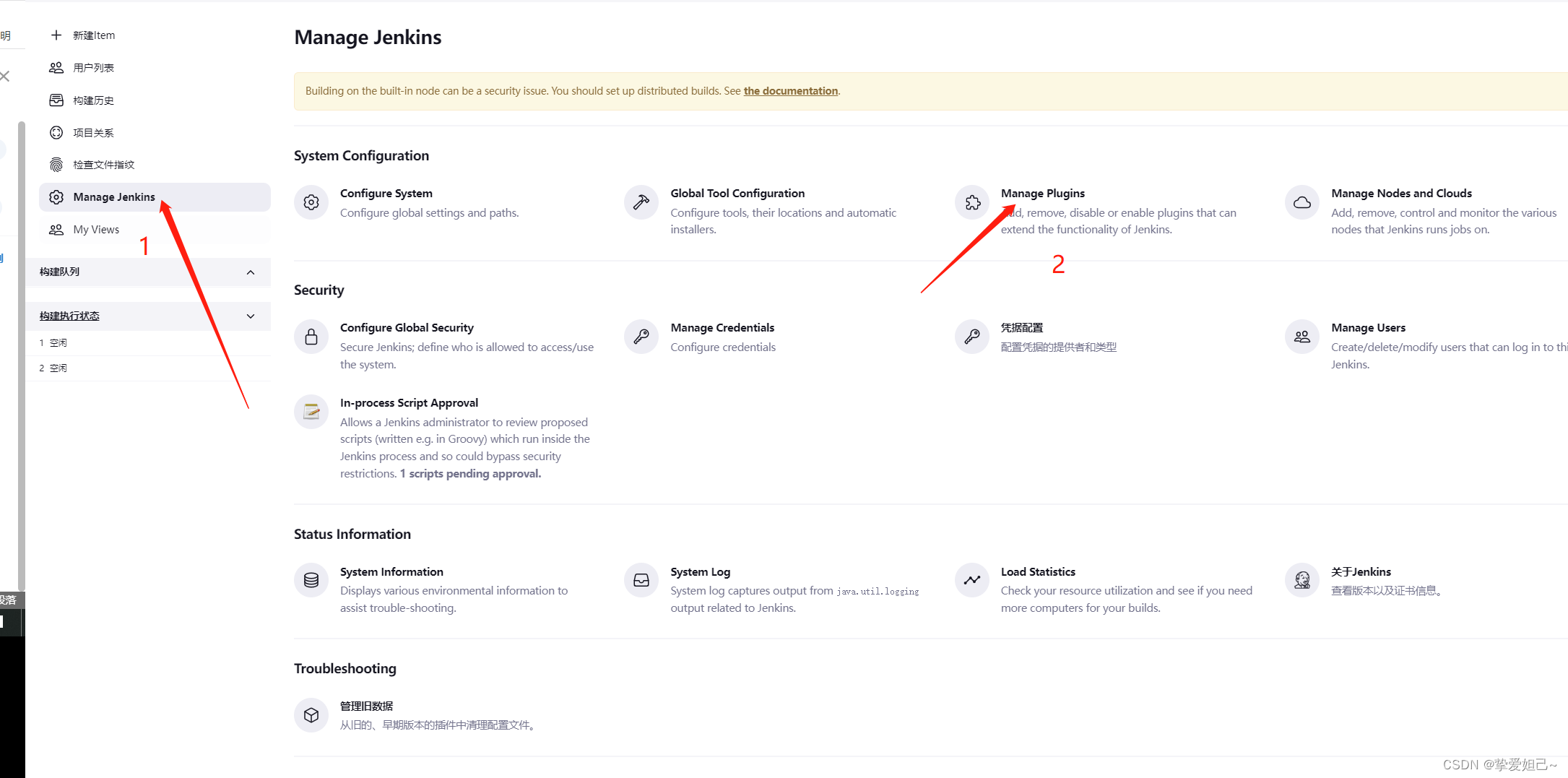
Task: Click executor row '2 空闲'
Action: [x=148, y=368]
